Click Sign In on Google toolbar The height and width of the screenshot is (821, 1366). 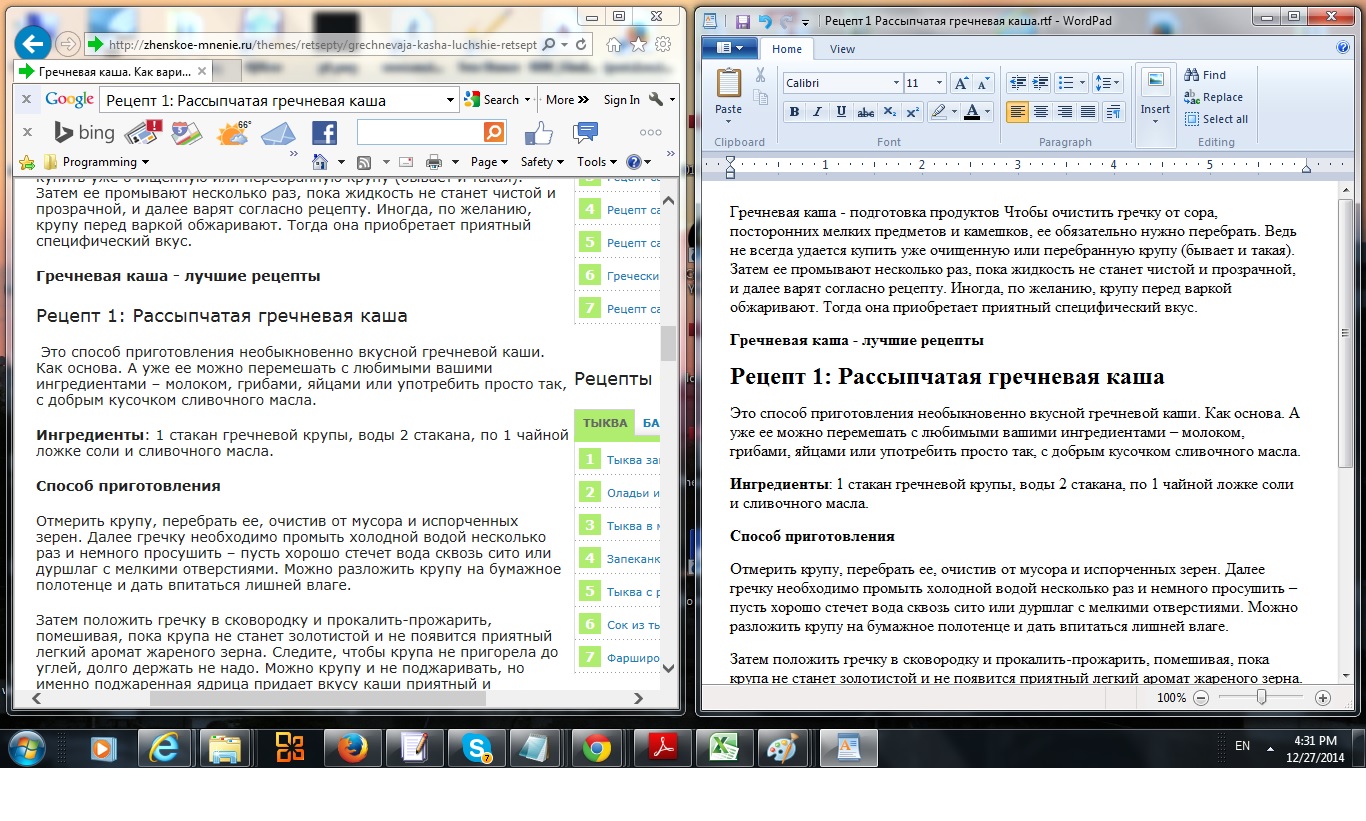click(621, 100)
